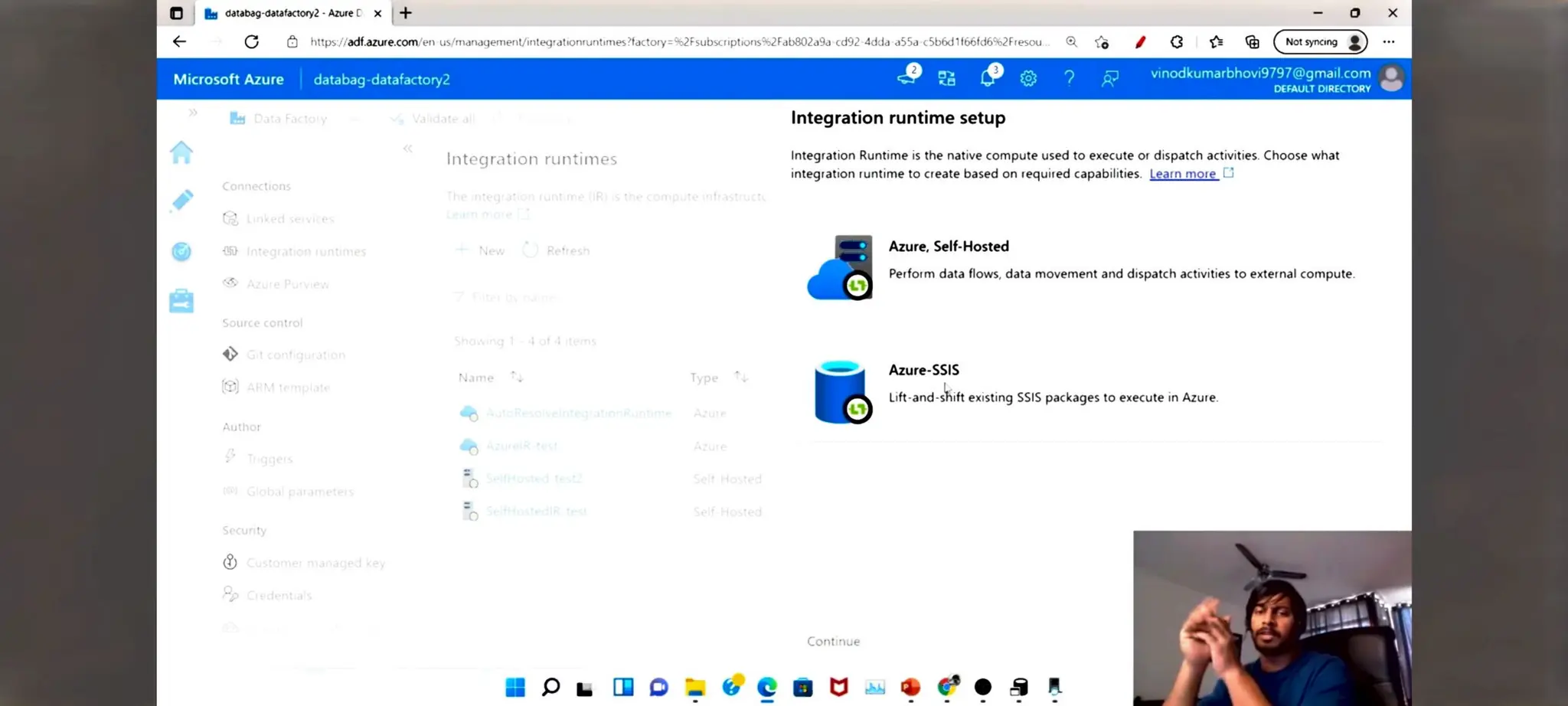
Task: Open Integration runtimes menu item
Action: (x=305, y=251)
